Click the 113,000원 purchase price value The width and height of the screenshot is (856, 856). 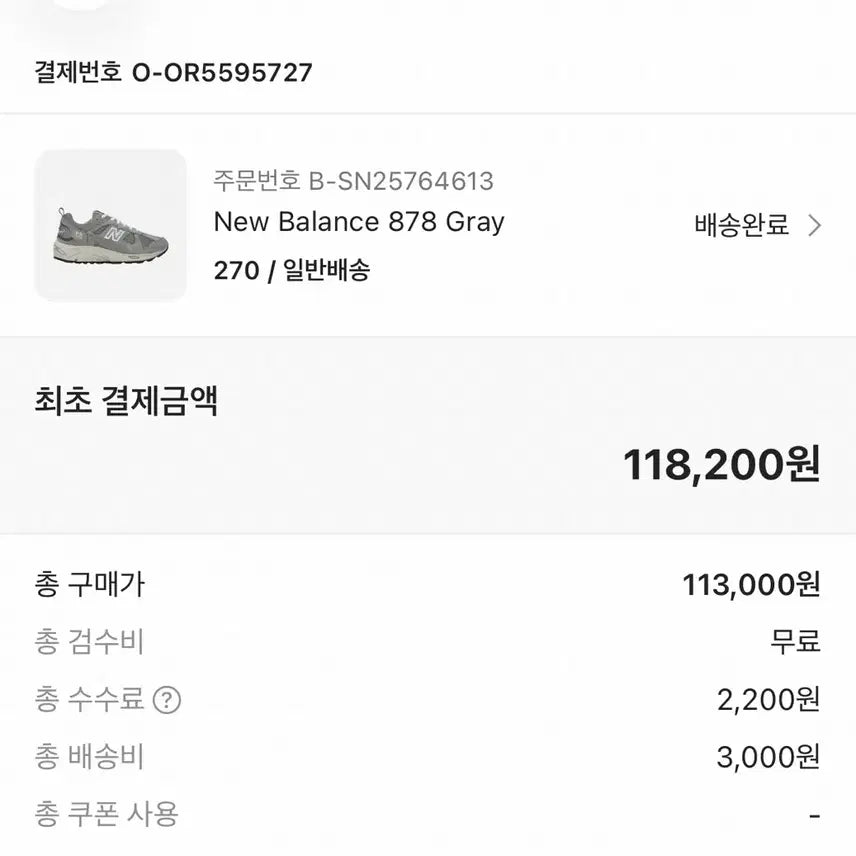[751, 585]
